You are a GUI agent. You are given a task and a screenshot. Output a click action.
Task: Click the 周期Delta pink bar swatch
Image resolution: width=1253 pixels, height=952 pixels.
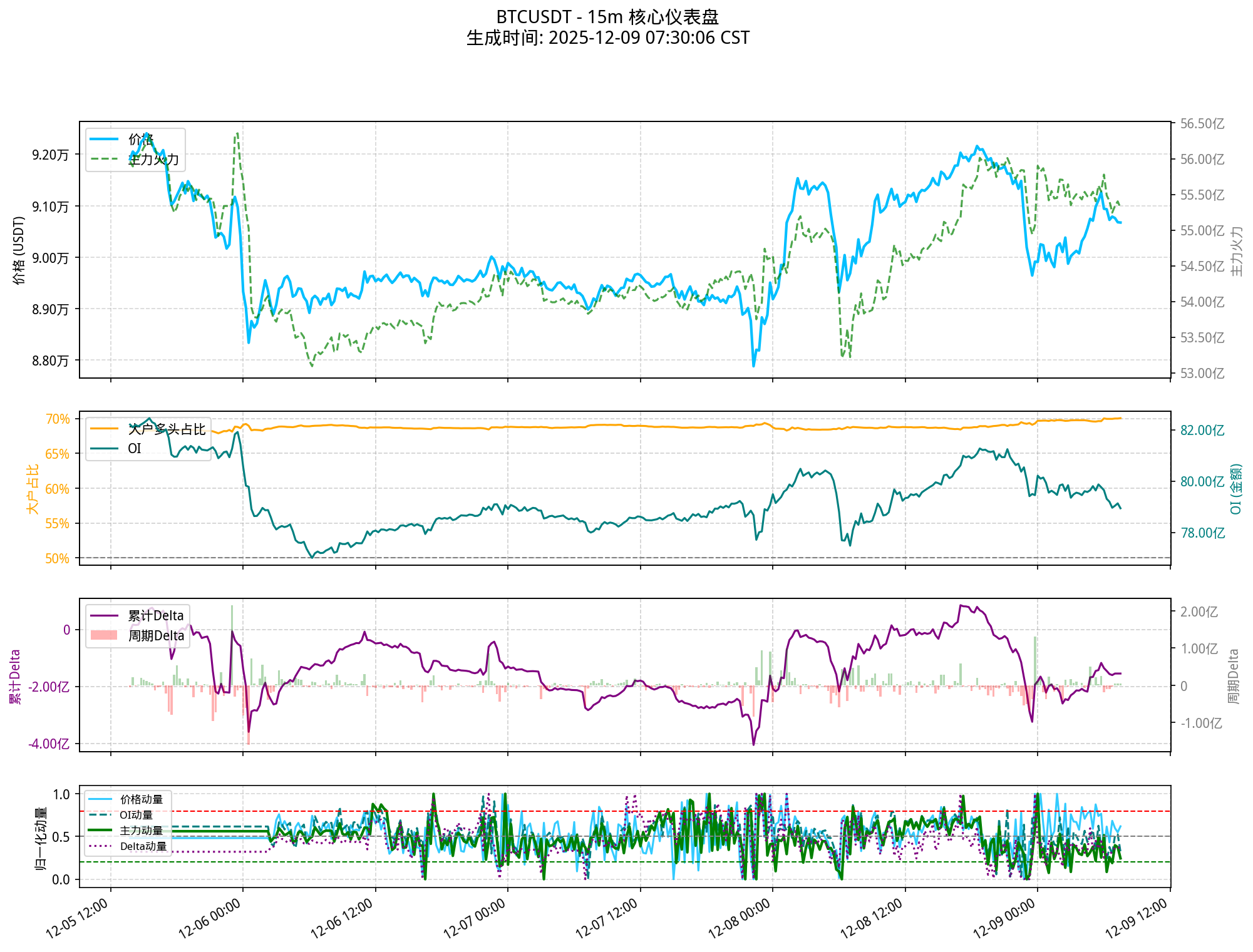click(104, 635)
